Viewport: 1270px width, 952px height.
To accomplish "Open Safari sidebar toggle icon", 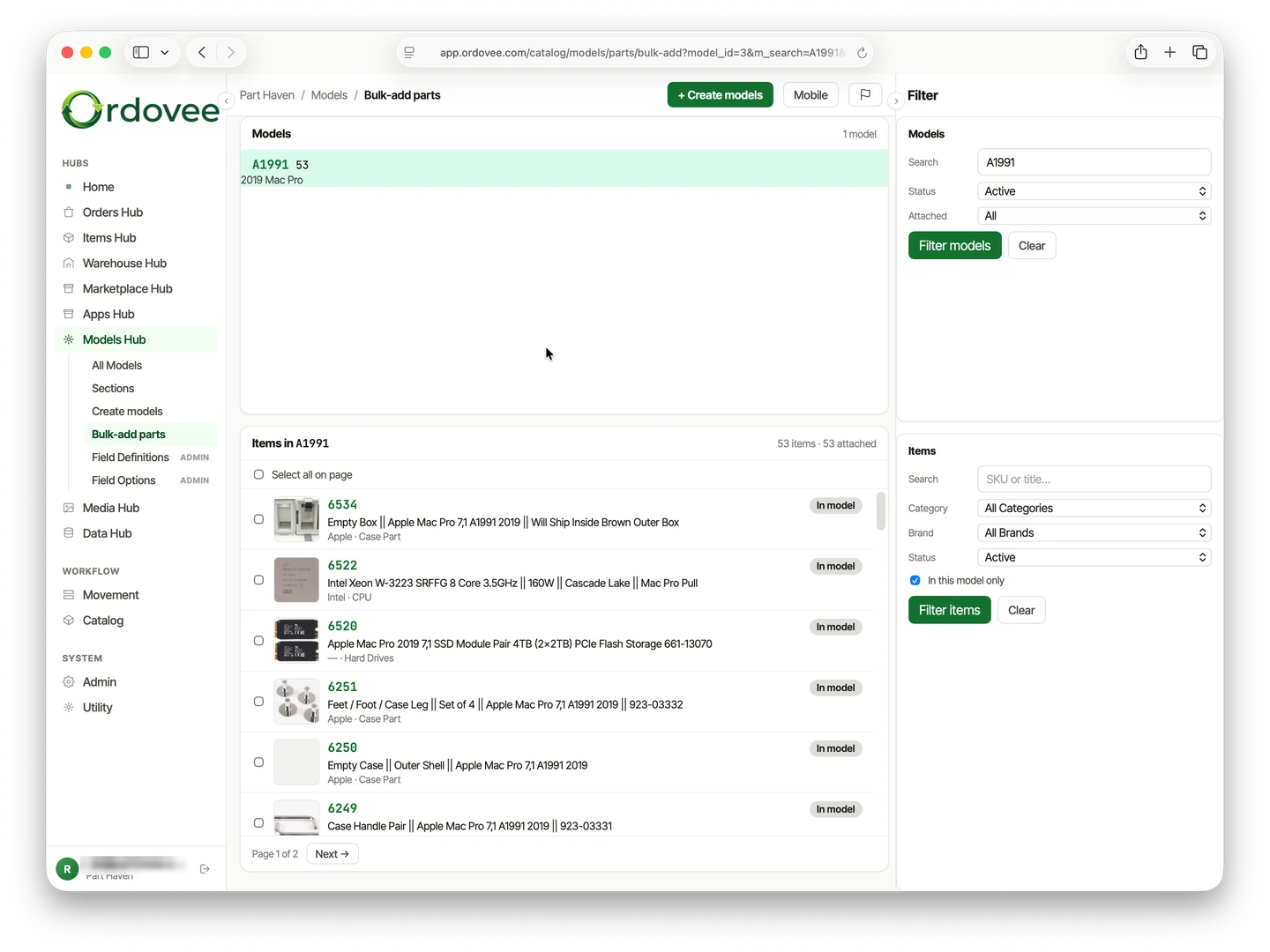I will pyautogui.click(x=141, y=52).
